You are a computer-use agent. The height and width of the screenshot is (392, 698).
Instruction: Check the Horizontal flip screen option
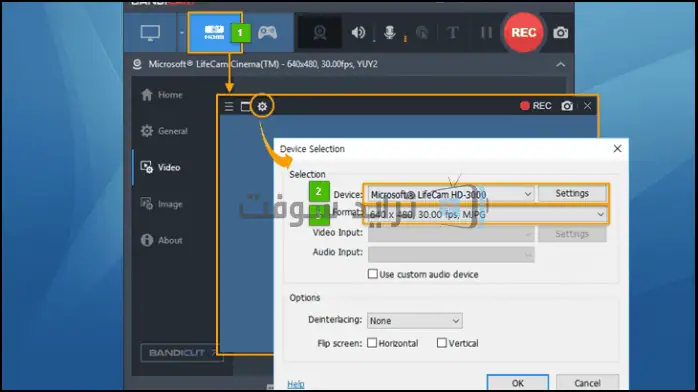tap(372, 343)
